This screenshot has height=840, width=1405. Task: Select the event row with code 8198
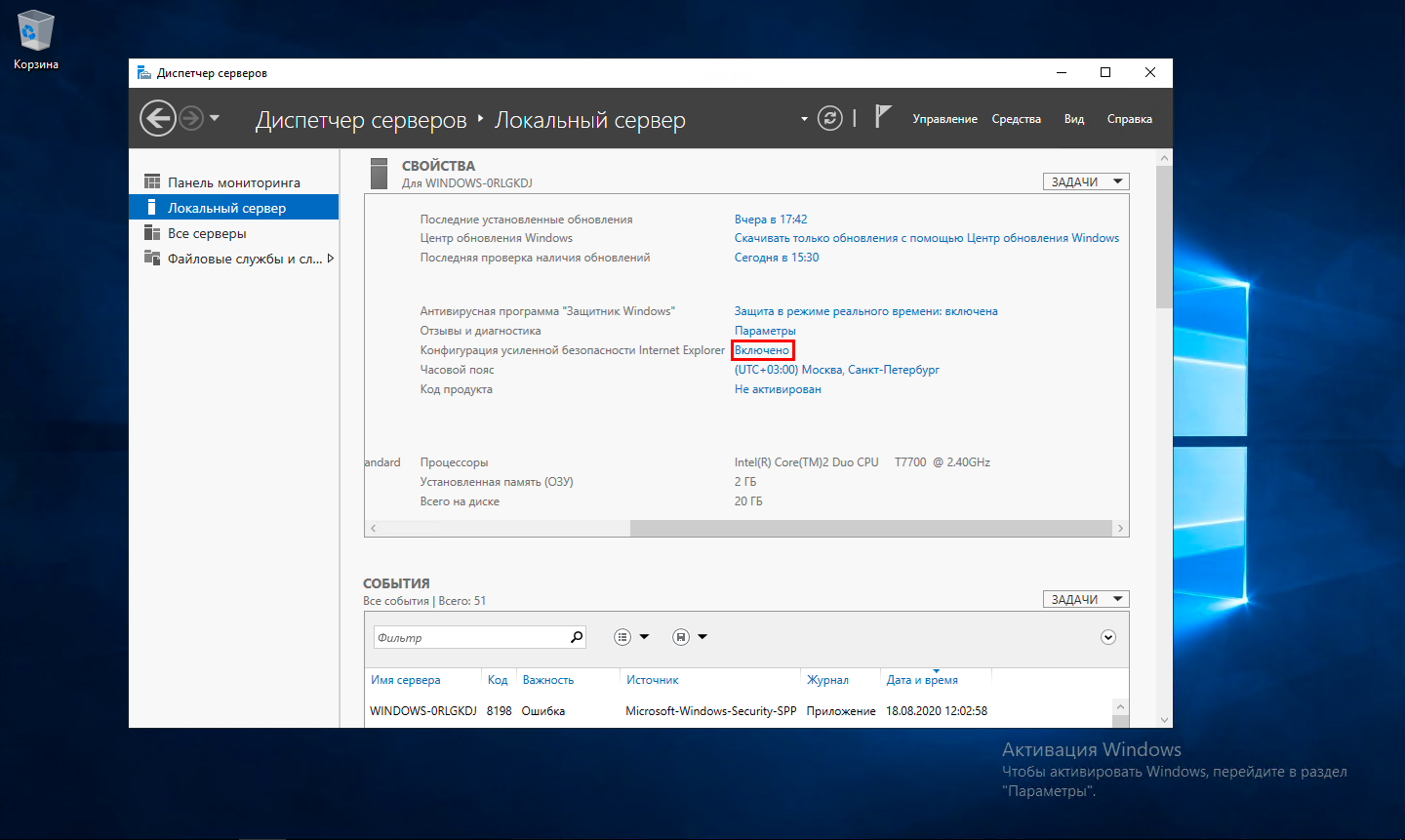739,711
